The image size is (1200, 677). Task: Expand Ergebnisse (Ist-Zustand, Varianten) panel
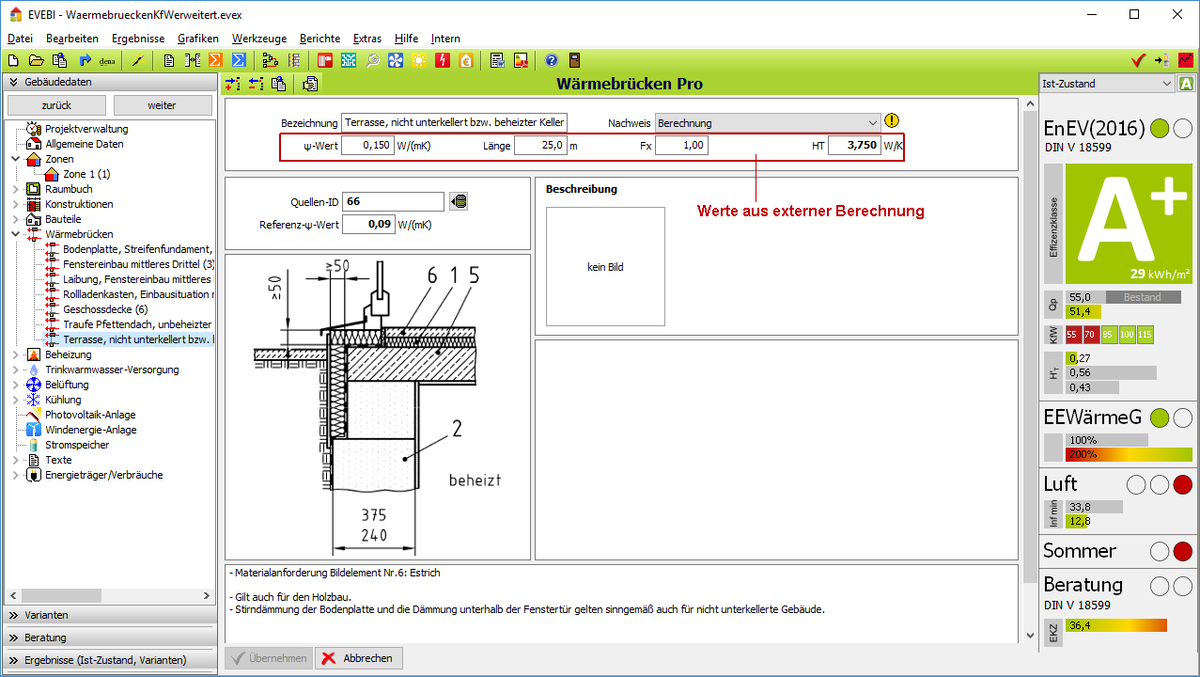(109, 659)
